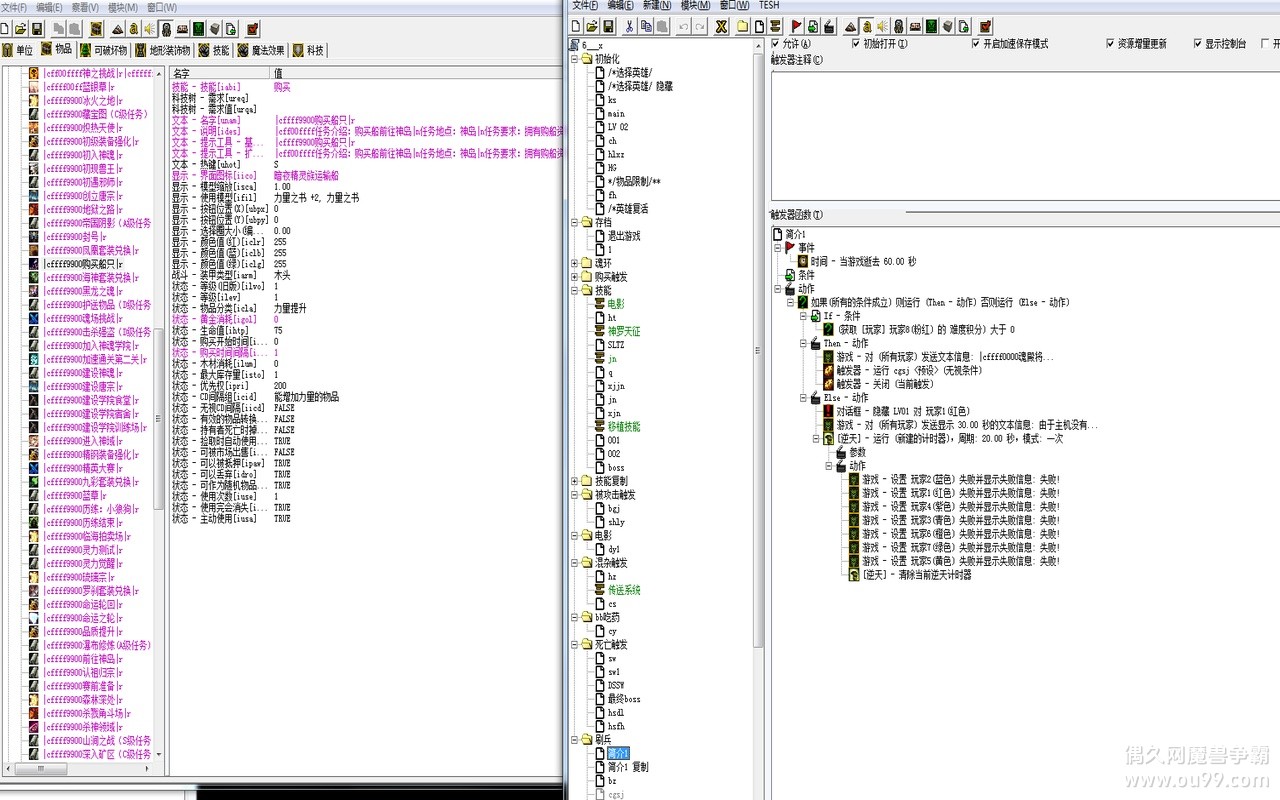Image resolution: width=1280 pixels, height=800 pixels.
Task: Click the Save disk icon in Object Editor toolbar
Action: (36, 28)
